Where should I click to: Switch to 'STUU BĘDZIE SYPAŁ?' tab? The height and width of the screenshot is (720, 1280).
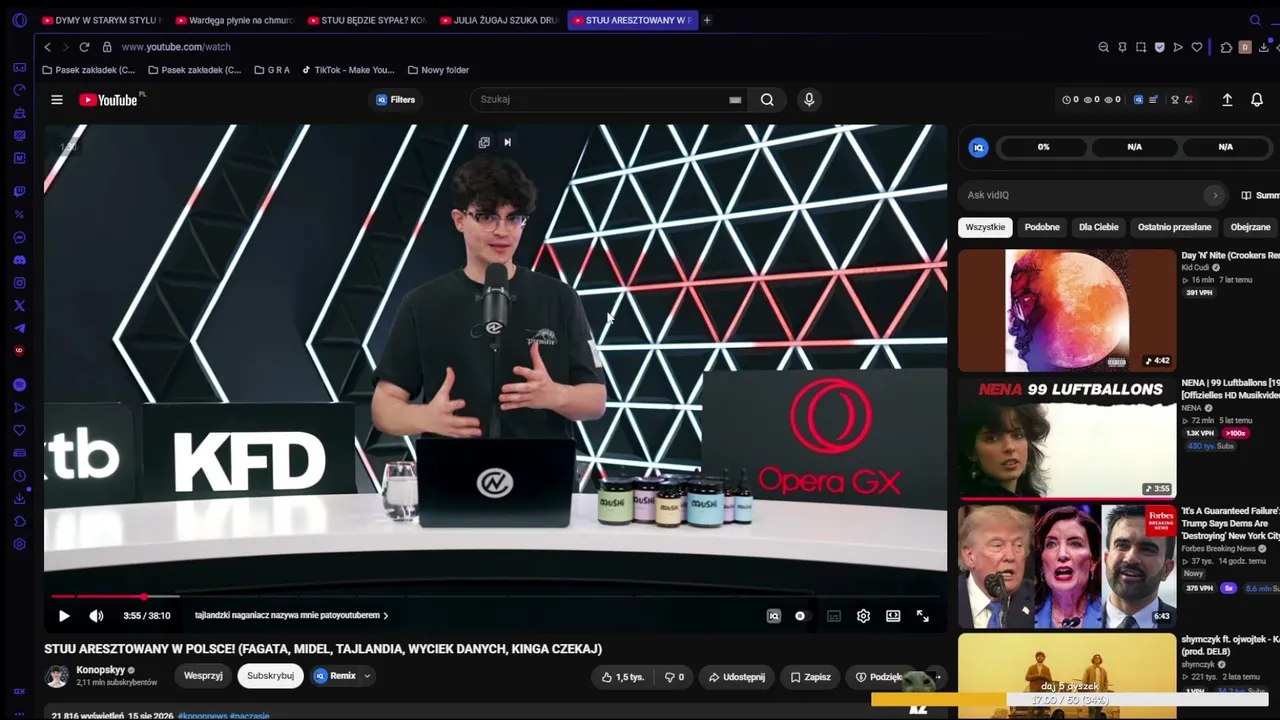click(367, 20)
